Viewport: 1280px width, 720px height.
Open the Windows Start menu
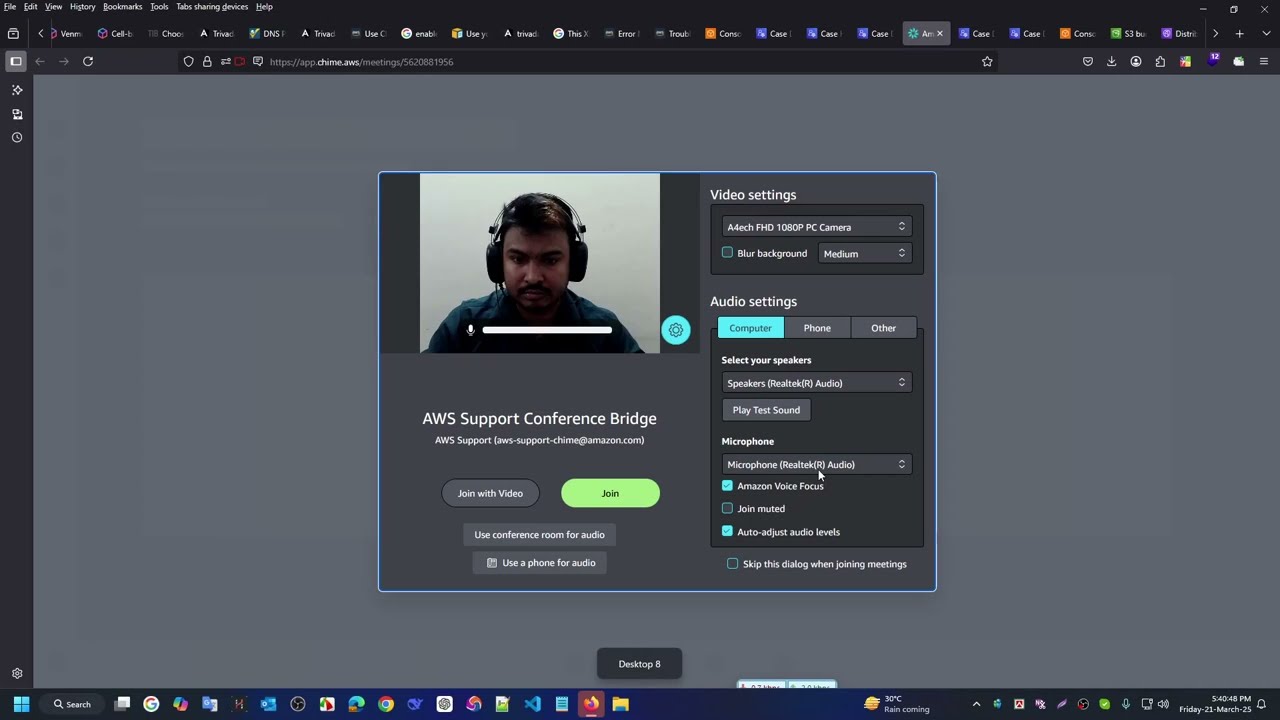(x=21, y=704)
